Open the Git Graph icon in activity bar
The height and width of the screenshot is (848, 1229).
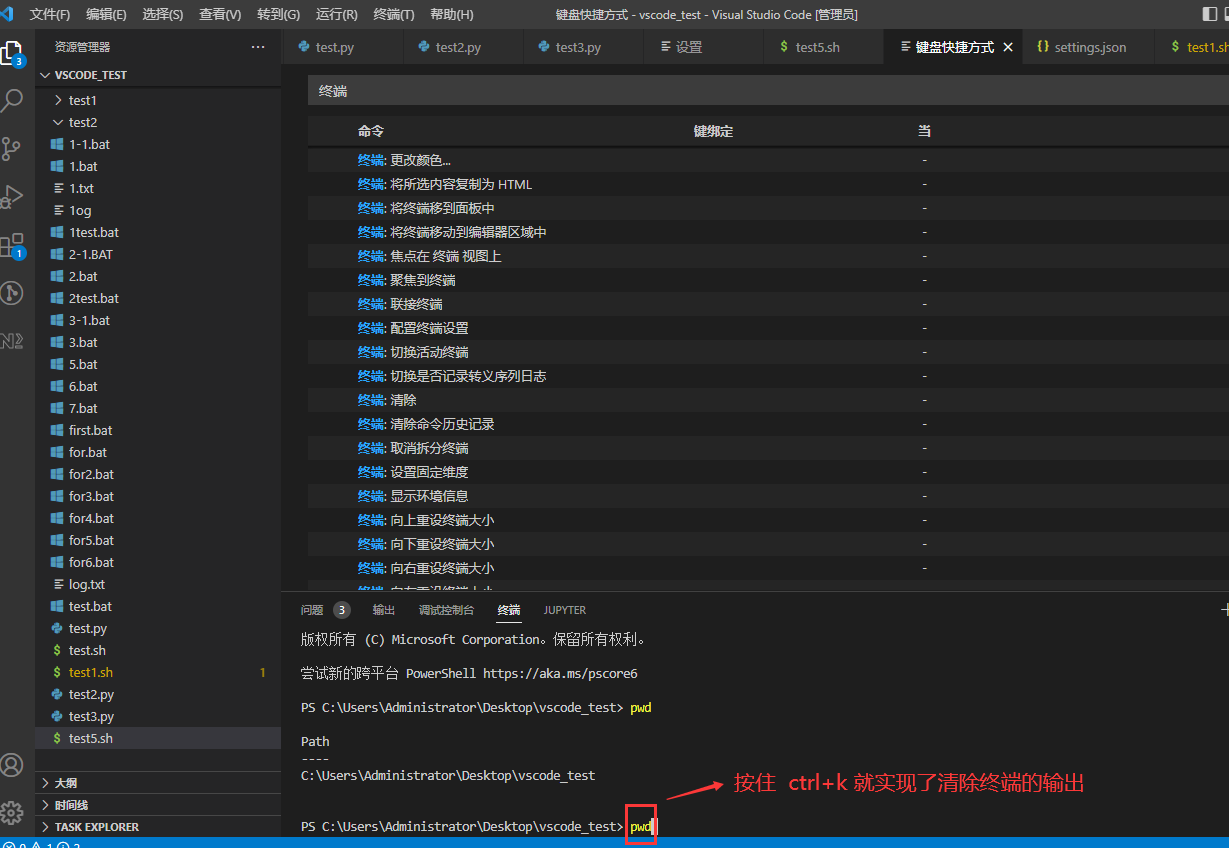coord(11,292)
